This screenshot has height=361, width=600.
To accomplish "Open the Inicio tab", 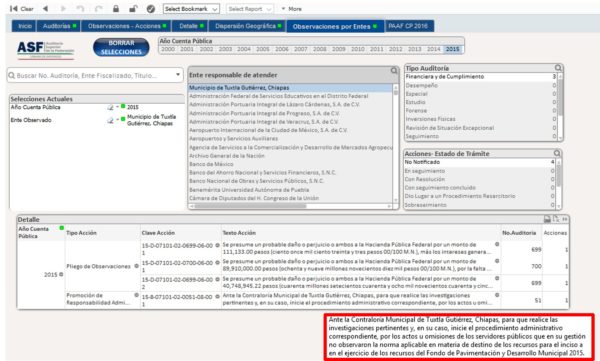I will click(24, 26).
